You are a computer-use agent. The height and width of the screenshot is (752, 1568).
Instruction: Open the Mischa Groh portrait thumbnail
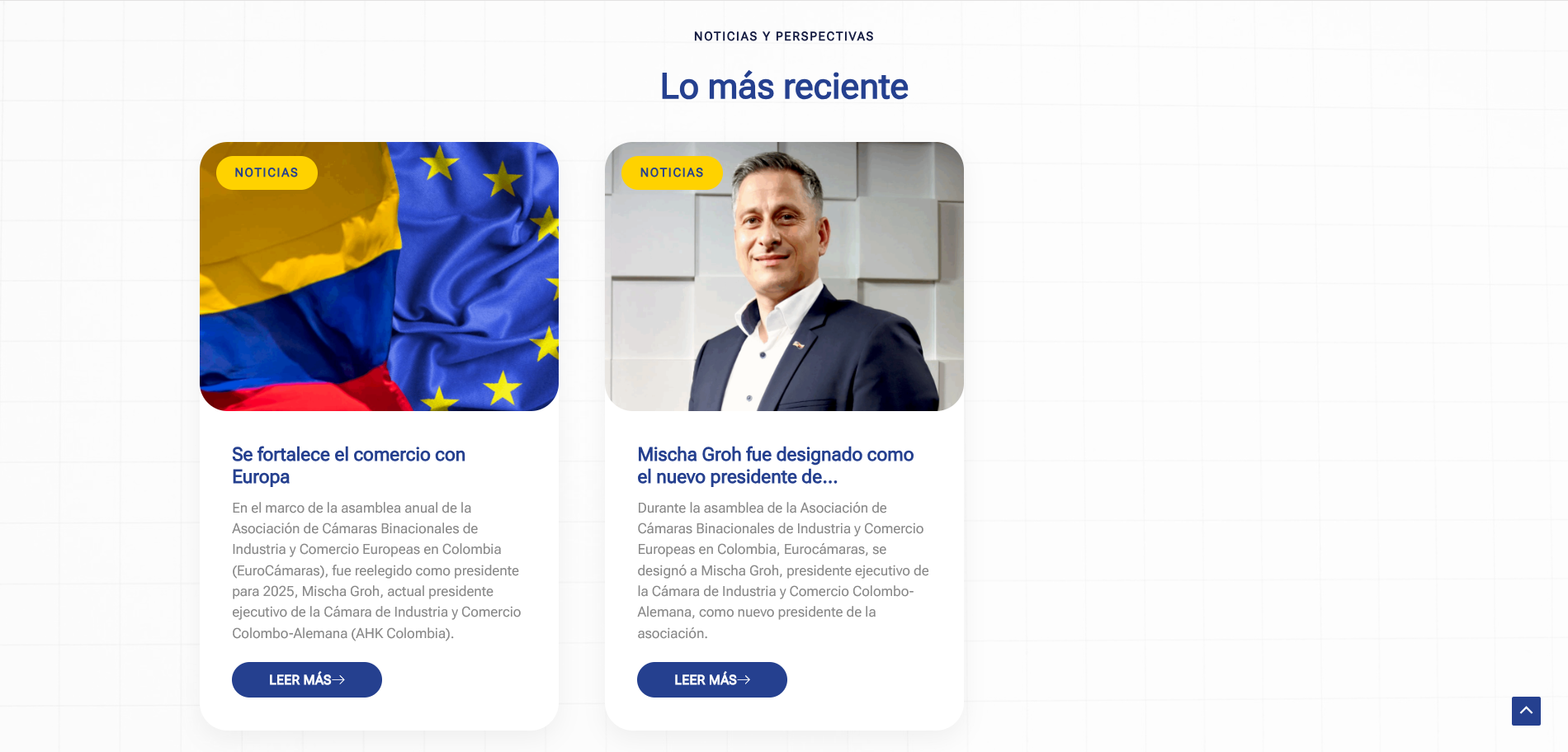coord(784,277)
